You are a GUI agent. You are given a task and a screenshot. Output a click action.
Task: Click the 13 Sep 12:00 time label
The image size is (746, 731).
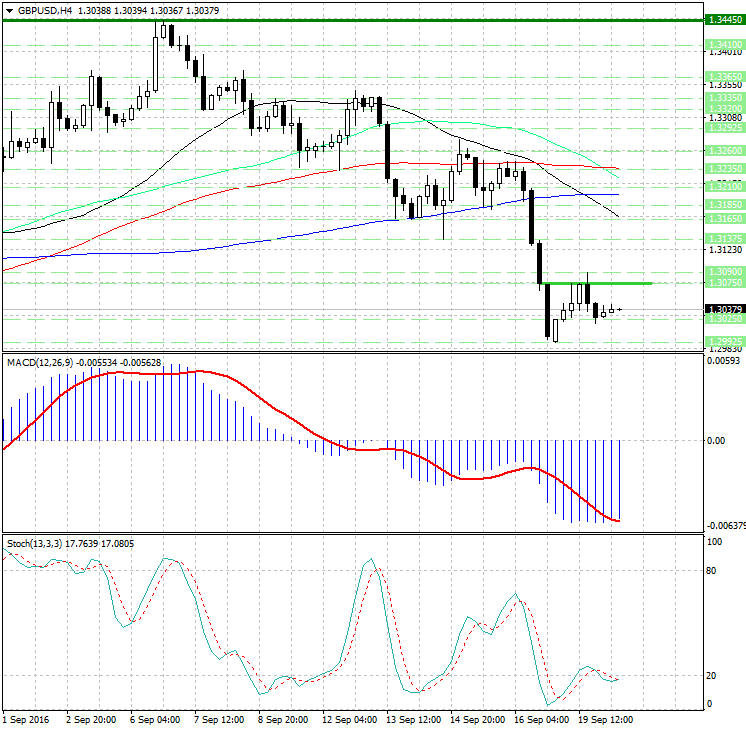point(413,720)
